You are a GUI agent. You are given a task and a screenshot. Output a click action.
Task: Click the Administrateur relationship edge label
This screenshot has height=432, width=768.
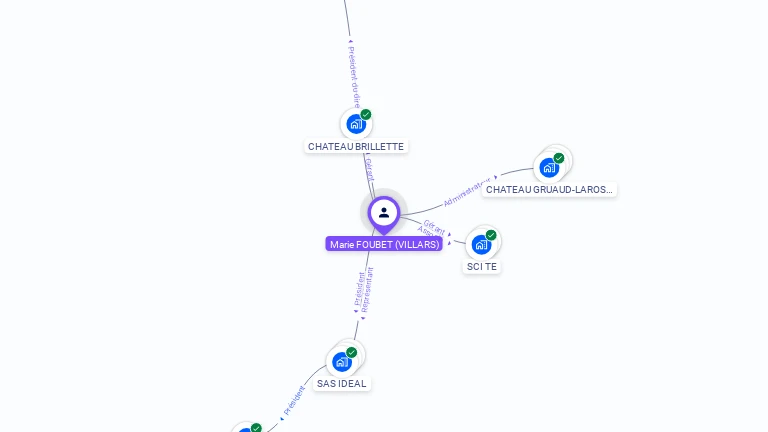(467, 192)
